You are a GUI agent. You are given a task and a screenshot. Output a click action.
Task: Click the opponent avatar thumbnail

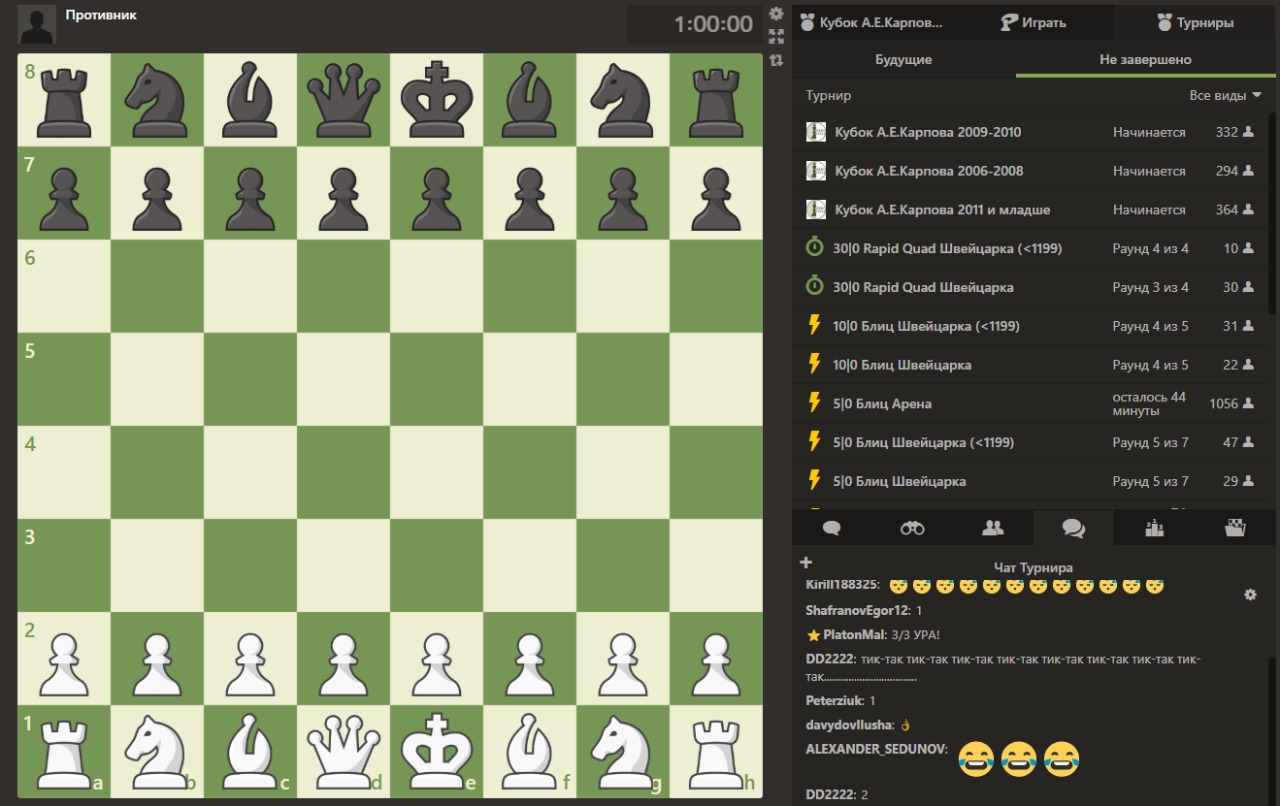pos(38,25)
